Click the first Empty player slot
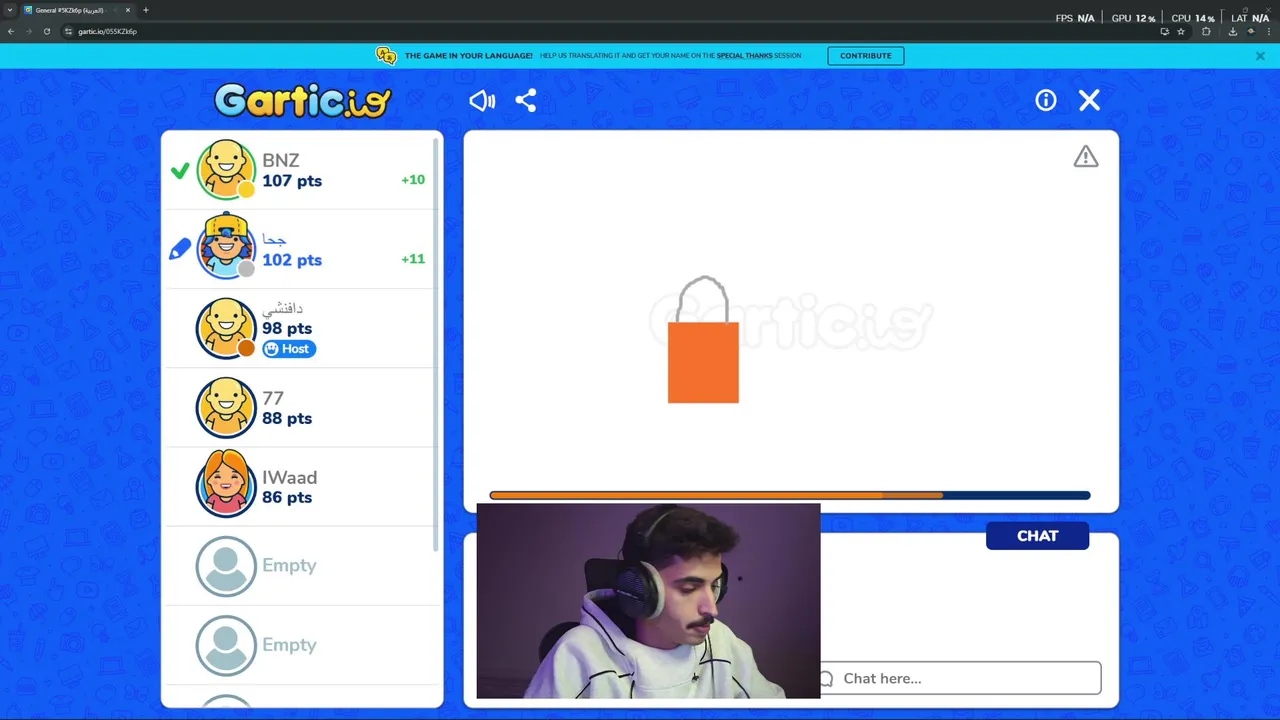1280x720 pixels. click(300, 566)
